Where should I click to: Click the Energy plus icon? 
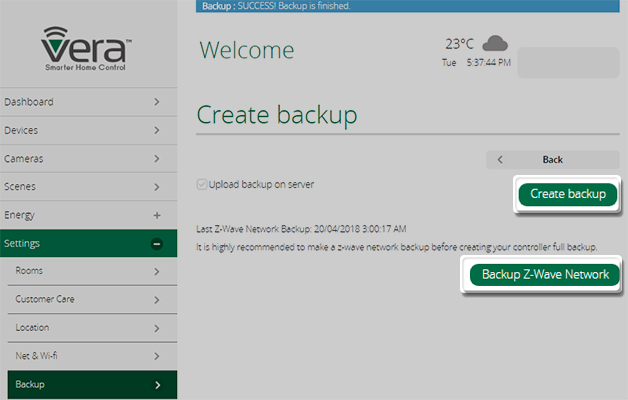click(156, 215)
